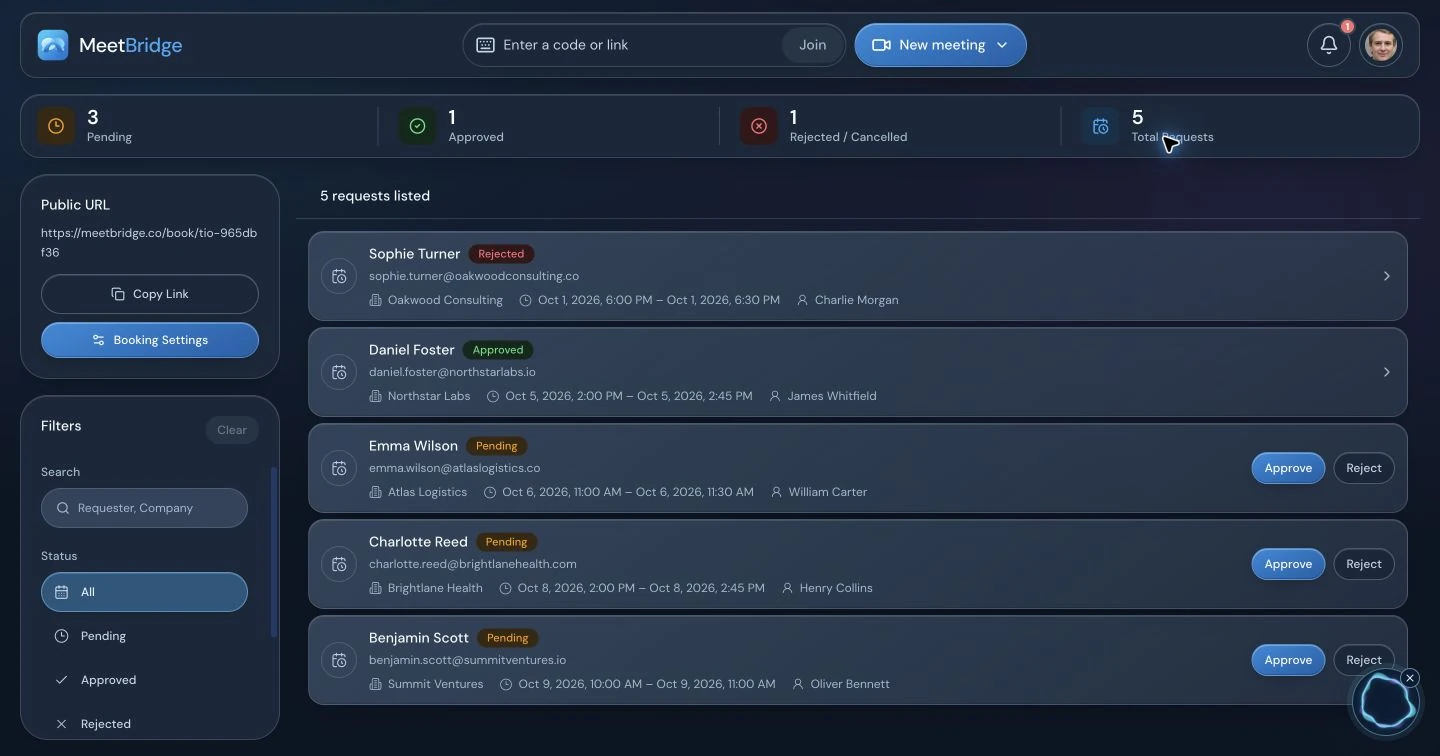Screen dimensions: 1440x756
Task: Click the Filters panel scrollbar
Action: point(274,552)
